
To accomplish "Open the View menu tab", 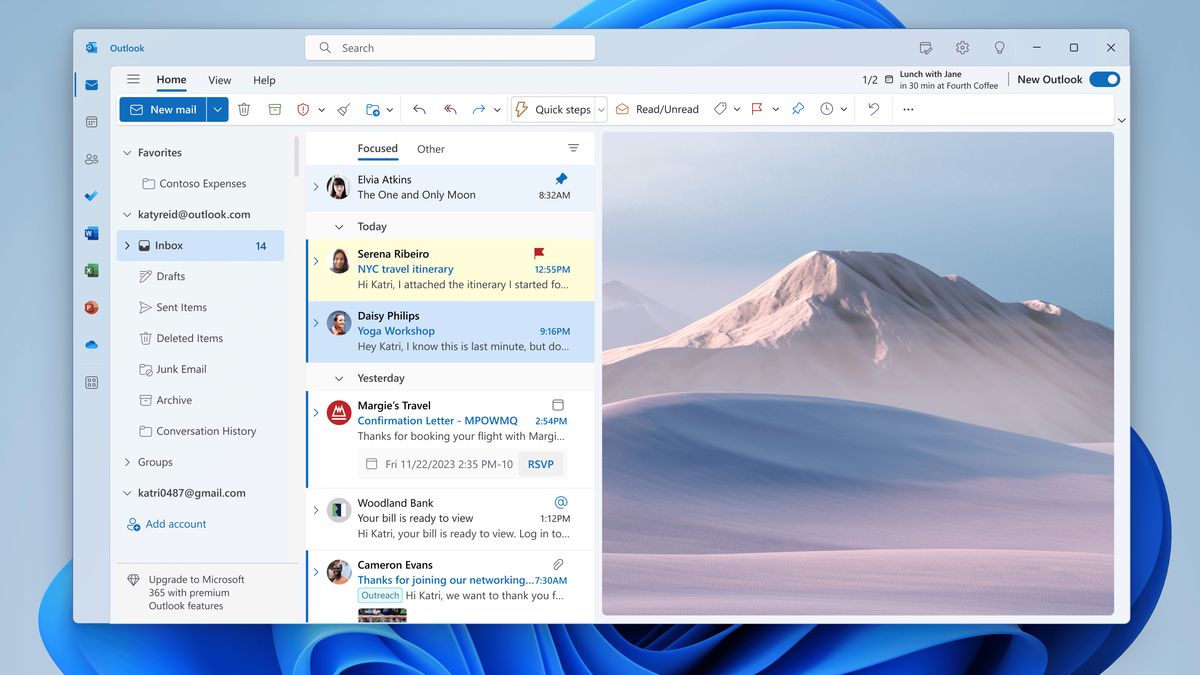I will pos(219,80).
